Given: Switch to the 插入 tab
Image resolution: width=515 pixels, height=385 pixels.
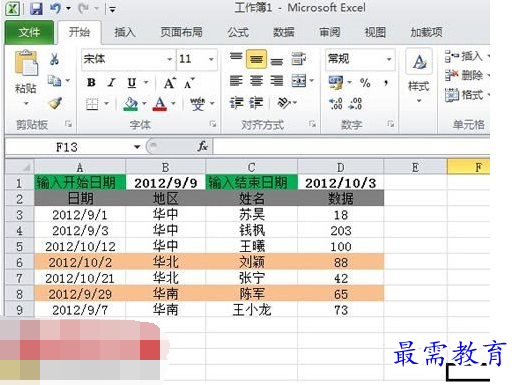Looking at the screenshot, I should [125, 32].
